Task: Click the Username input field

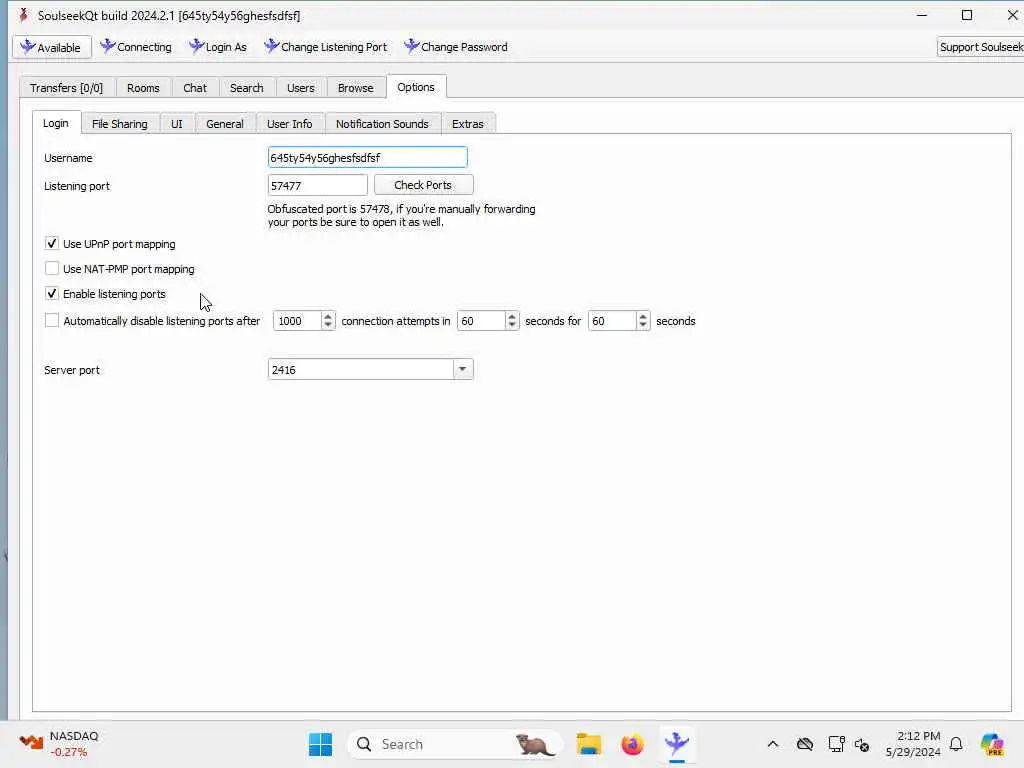Action: (368, 157)
